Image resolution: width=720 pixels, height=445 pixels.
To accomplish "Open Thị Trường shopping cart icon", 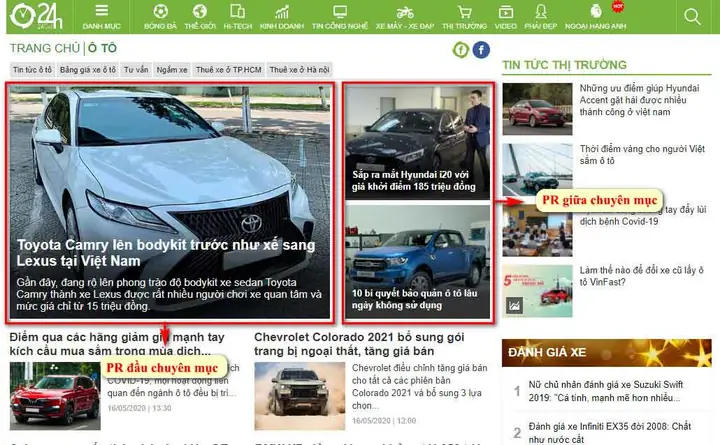I will pyautogui.click(x=464, y=11).
